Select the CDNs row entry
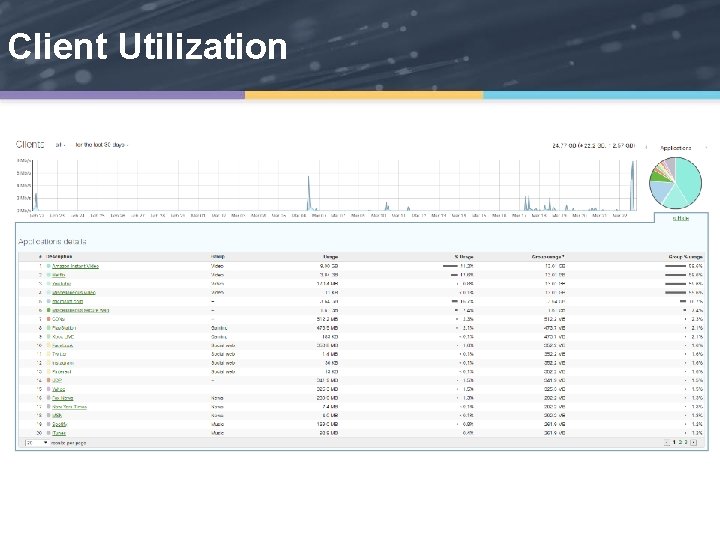Viewport: 720px width, 540px height. [x=58, y=319]
